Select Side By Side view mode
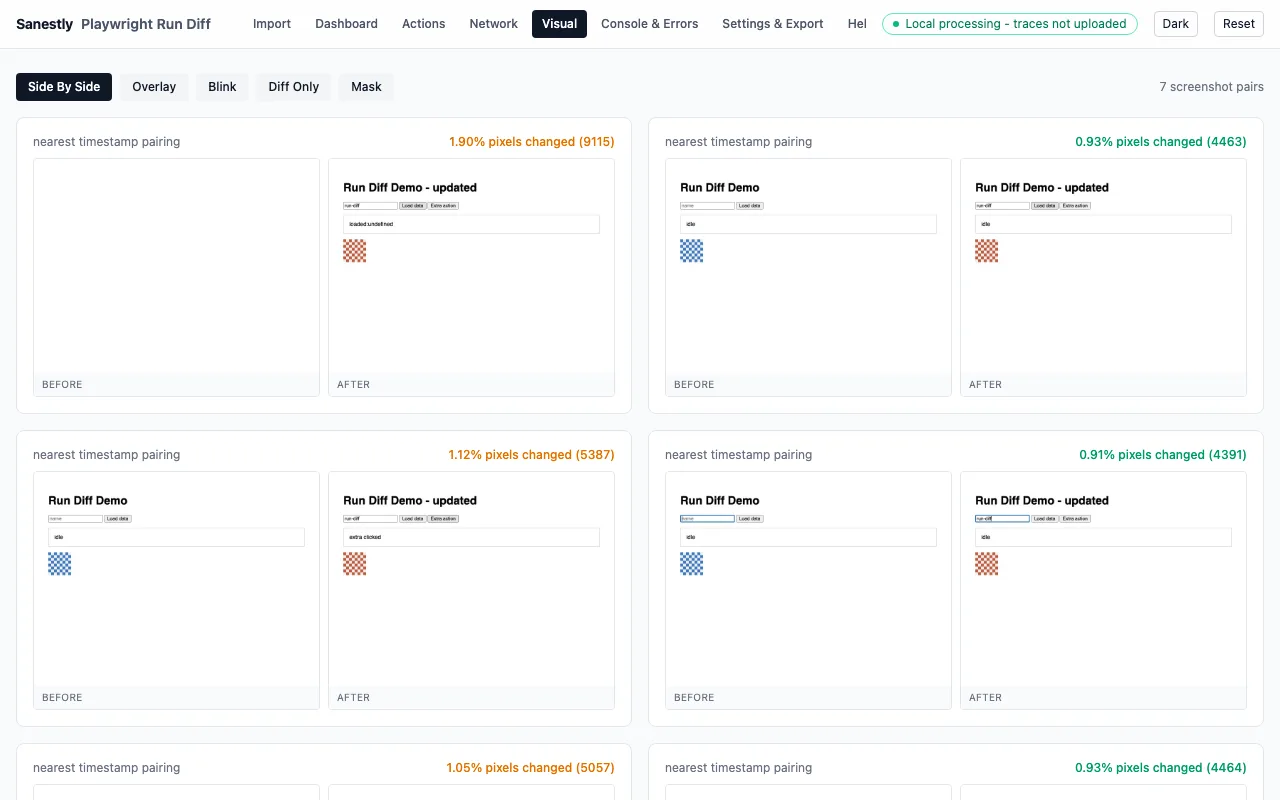 click(x=64, y=87)
